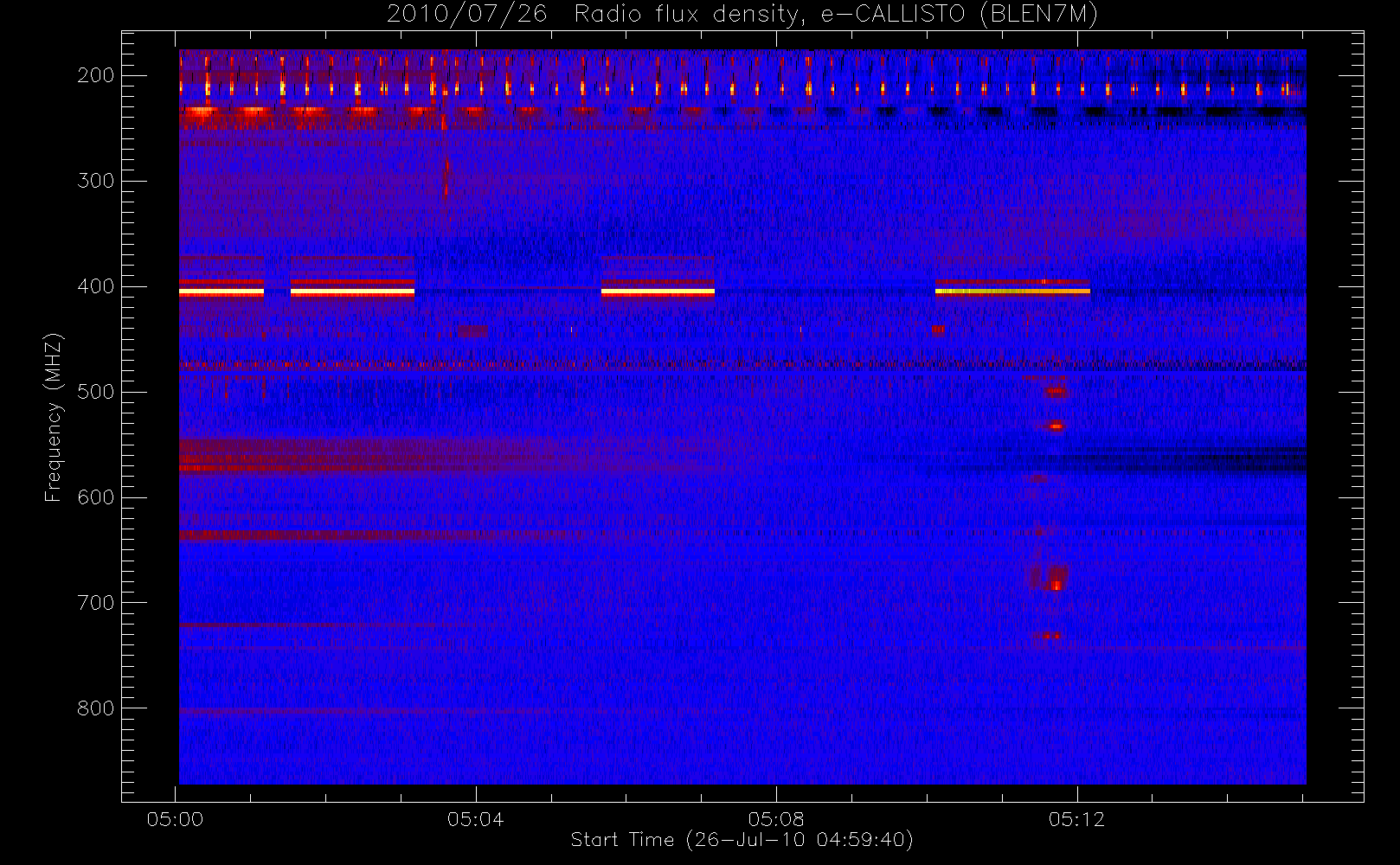Click the bright 400 MHz band starting at 05:00
The width and height of the screenshot is (1400, 865).
coord(222,292)
